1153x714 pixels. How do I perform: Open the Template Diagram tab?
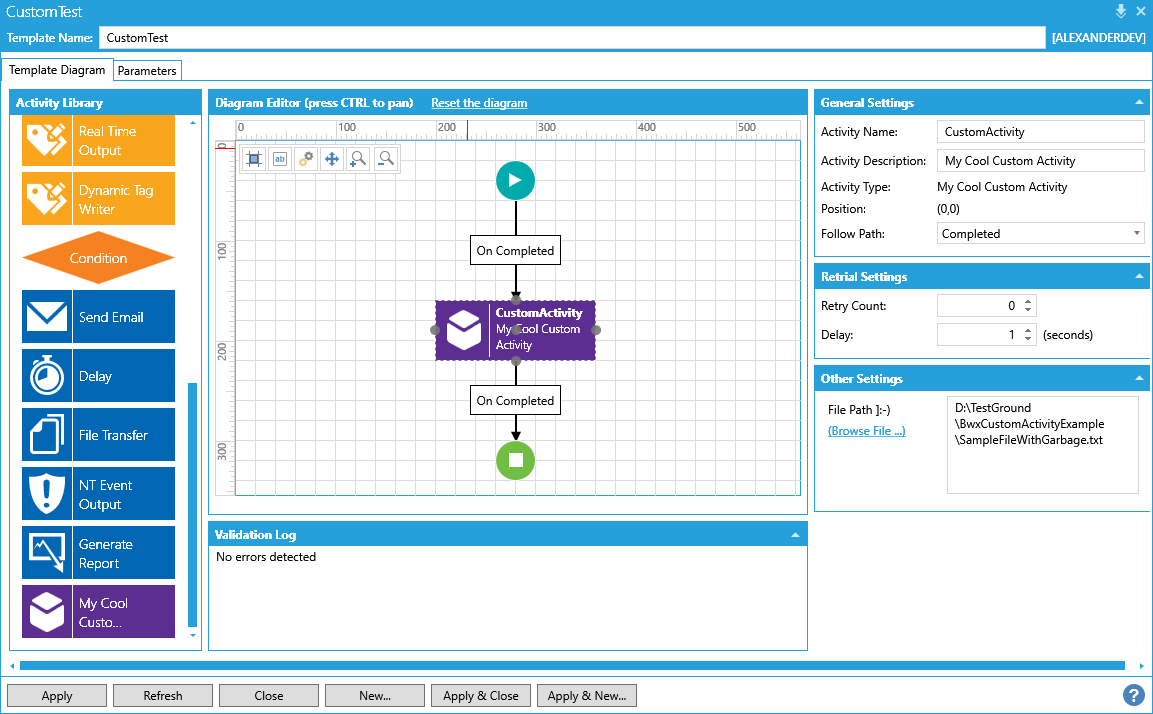[57, 71]
